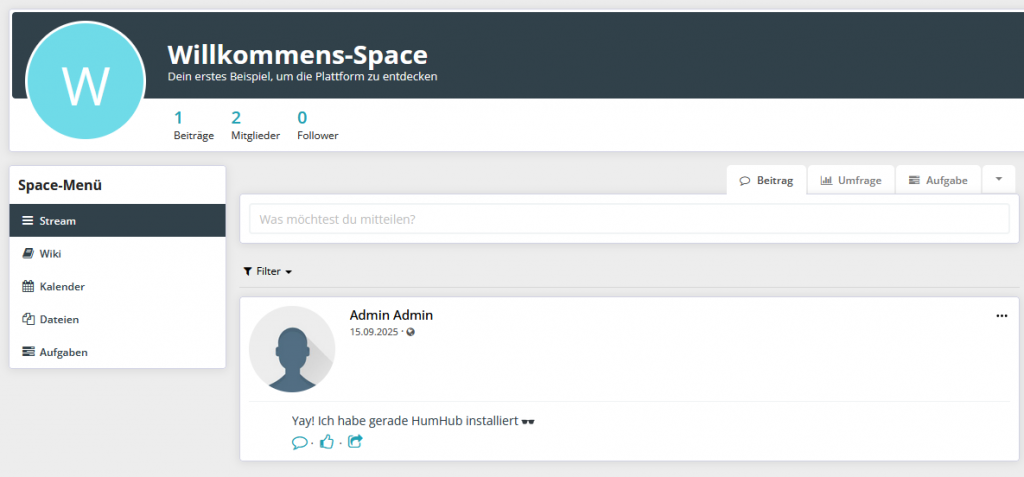Open Aufgaben in the Space-Menü

(x=63, y=352)
